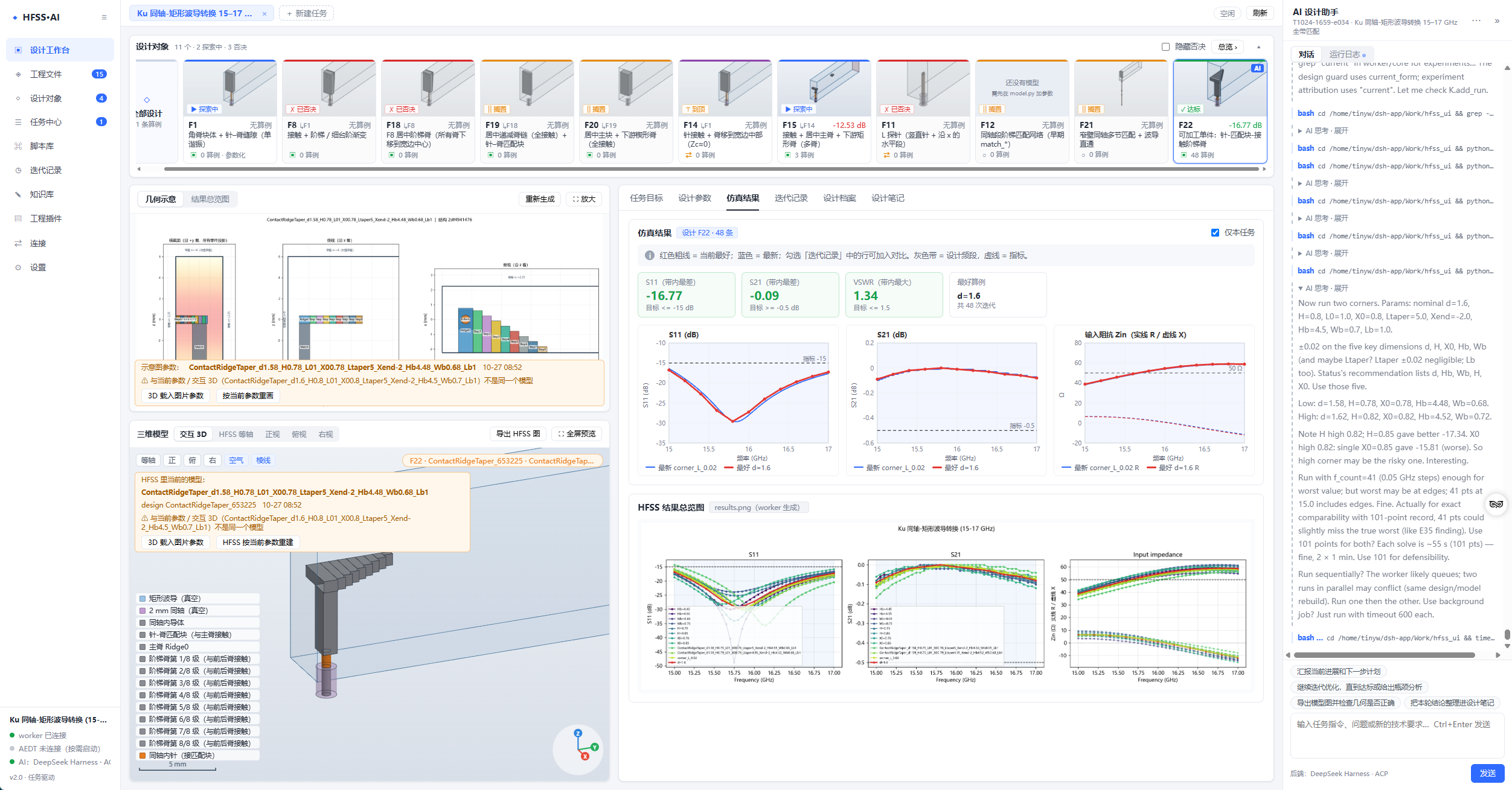This screenshot has width=1512, height=790.
Task: Toggle visibility of 同轴内针 (接匹配块) layer
Action: (x=199, y=756)
